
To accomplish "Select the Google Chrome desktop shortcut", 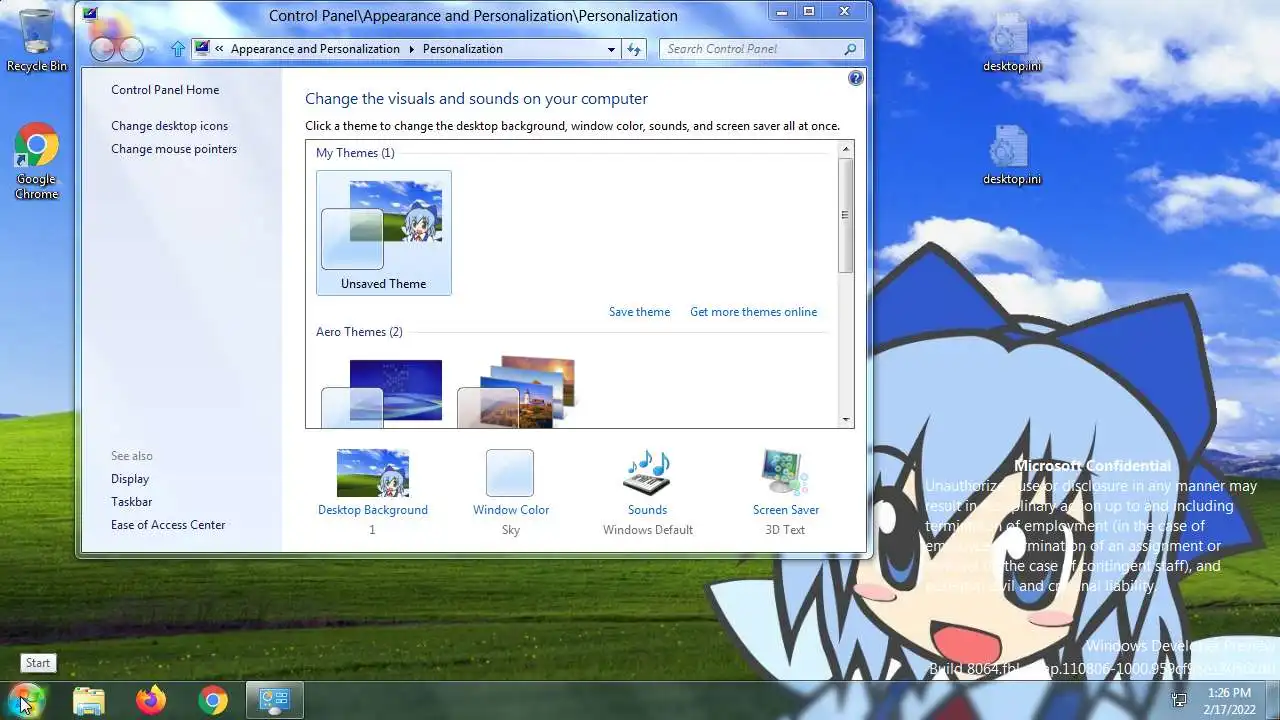I will (37, 161).
